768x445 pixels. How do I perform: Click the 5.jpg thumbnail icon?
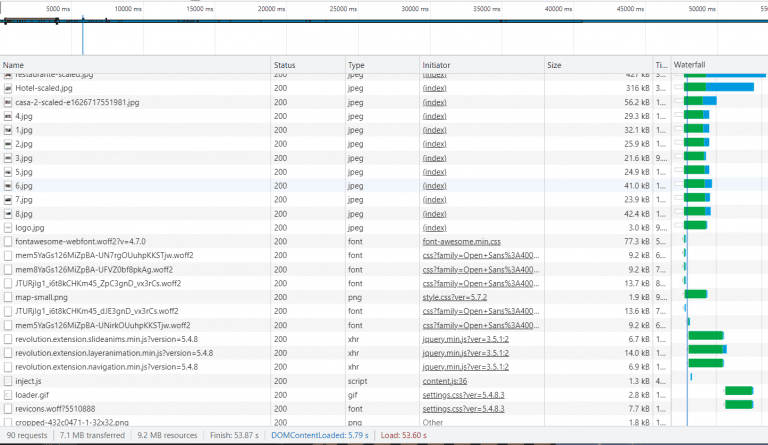click(8, 172)
